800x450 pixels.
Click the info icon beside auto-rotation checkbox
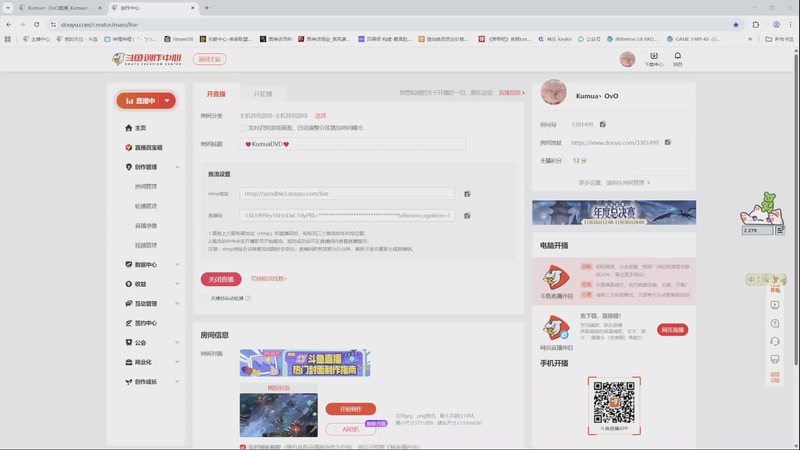(248, 298)
